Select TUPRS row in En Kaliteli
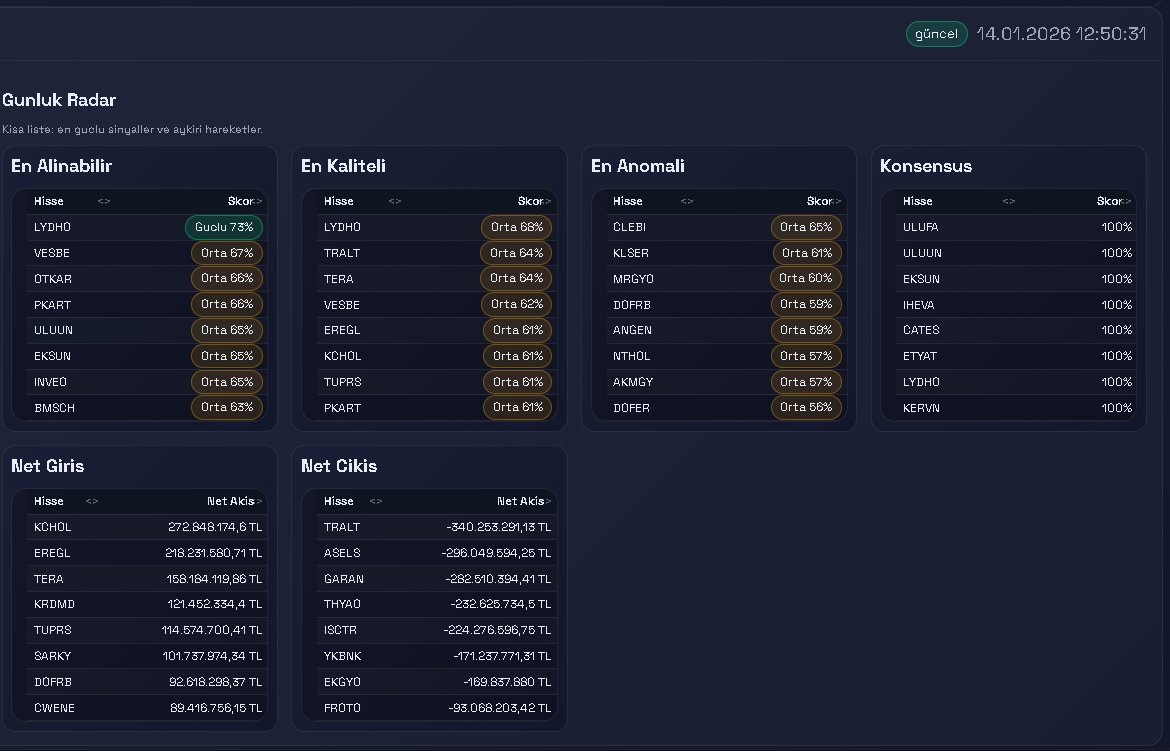Viewport: 1170px width, 751px height. point(437,381)
